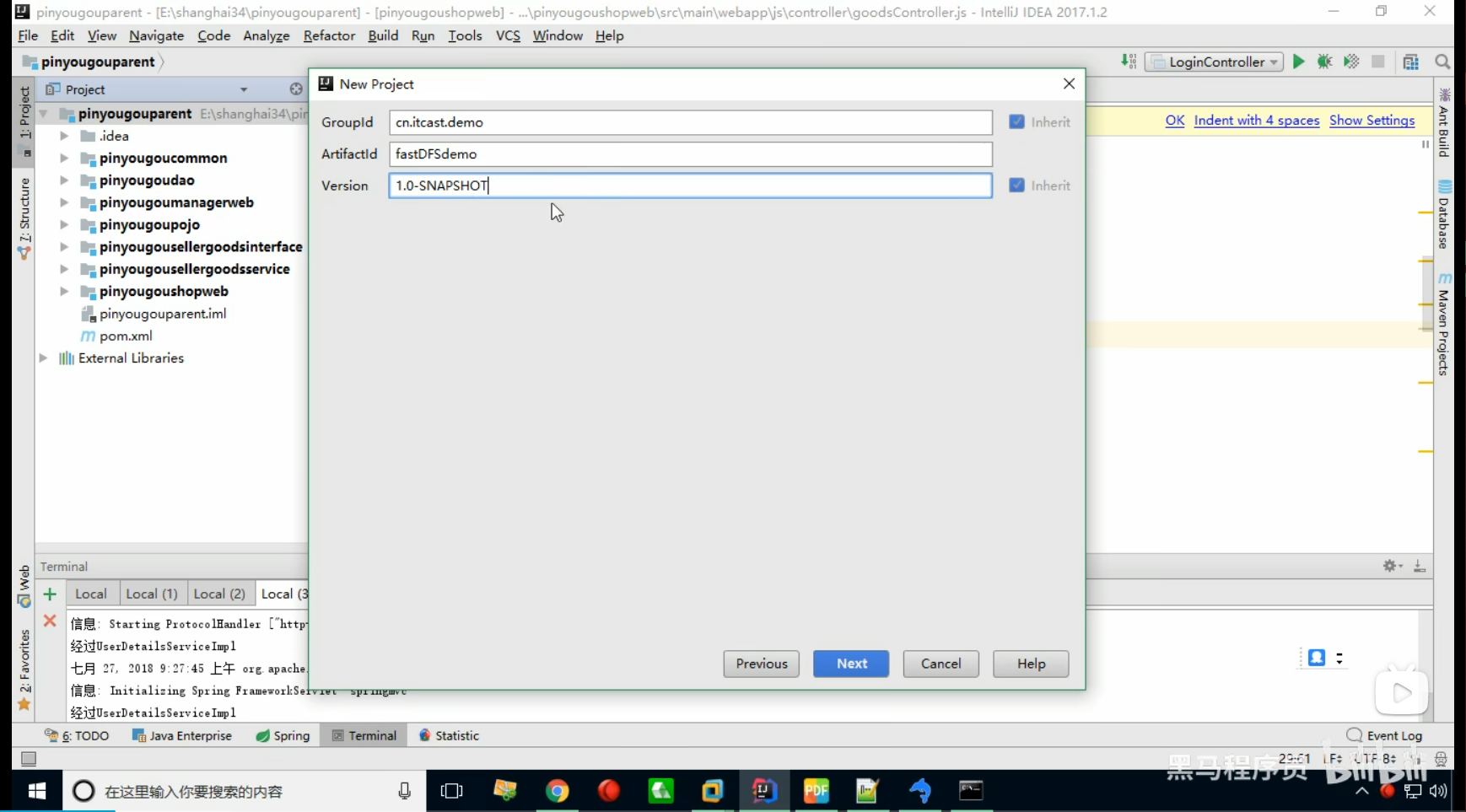This screenshot has height=812, width=1466.
Task: Open Chrome from the taskbar
Action: [557, 791]
